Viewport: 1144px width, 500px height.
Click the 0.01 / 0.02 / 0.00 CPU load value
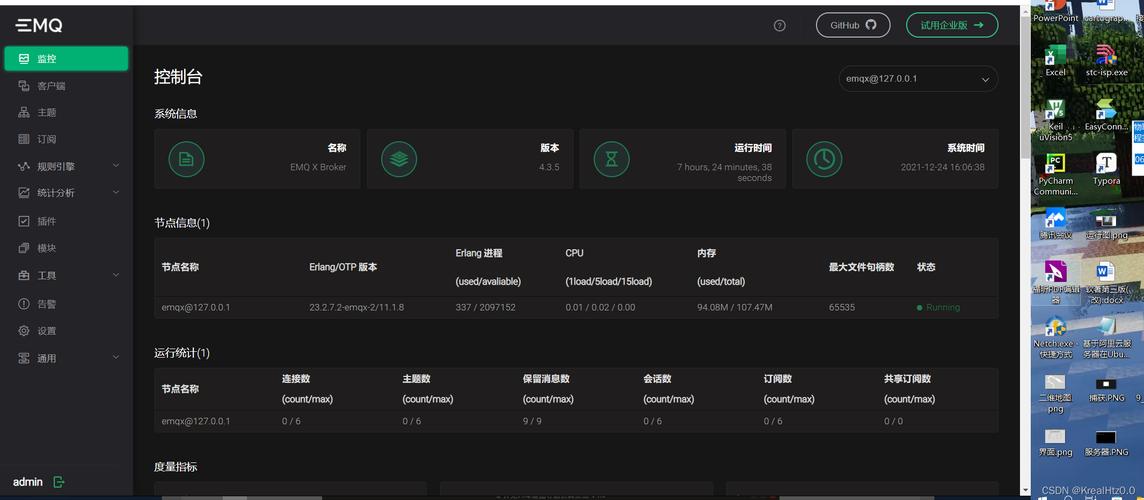[600, 307]
